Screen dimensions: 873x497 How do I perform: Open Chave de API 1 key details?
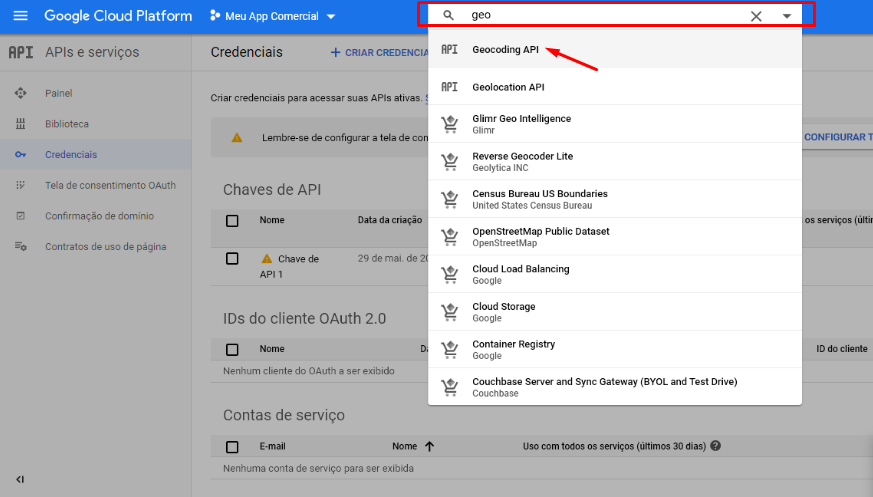click(290, 267)
